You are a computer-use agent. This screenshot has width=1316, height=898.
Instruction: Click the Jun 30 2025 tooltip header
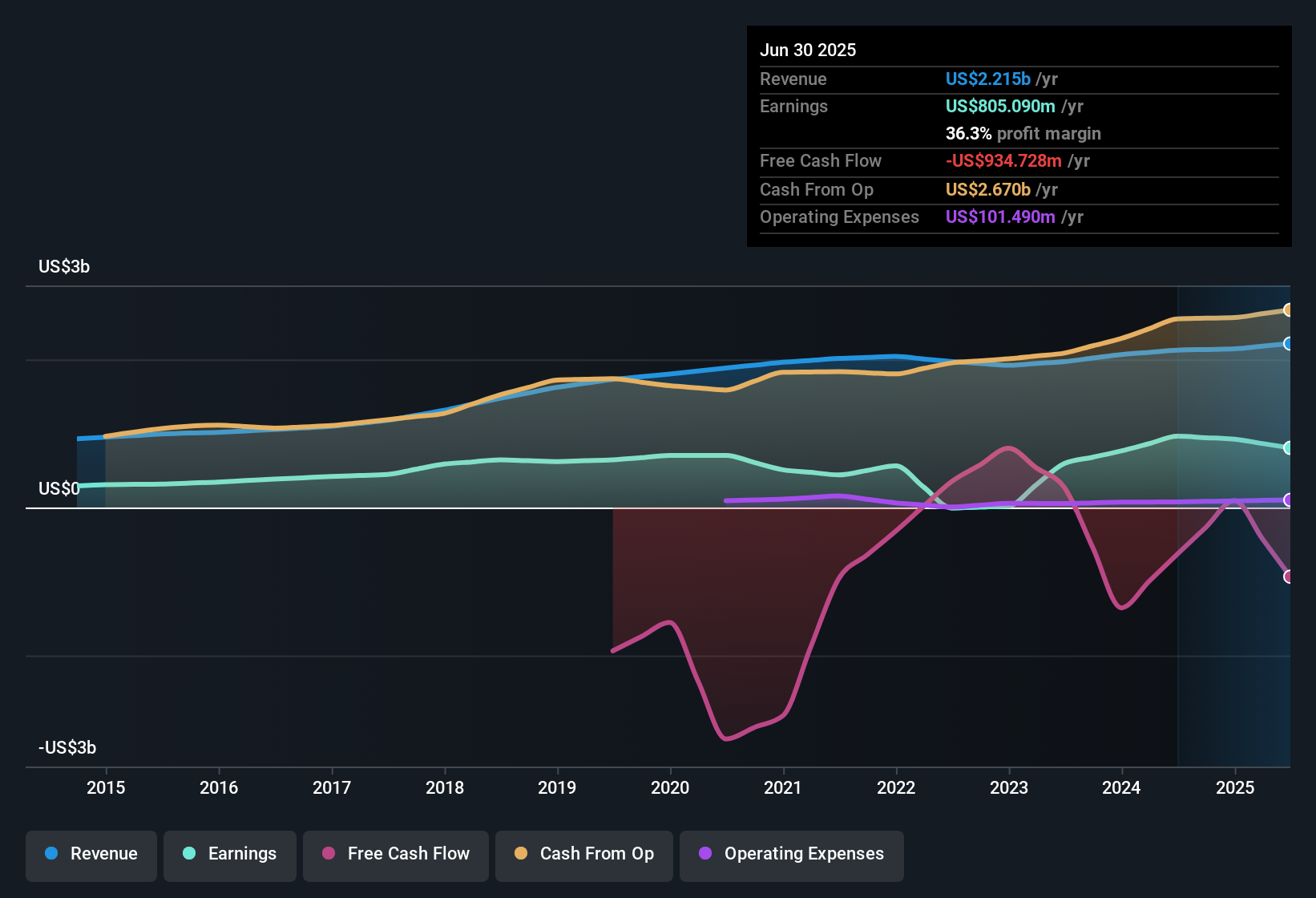(808, 50)
